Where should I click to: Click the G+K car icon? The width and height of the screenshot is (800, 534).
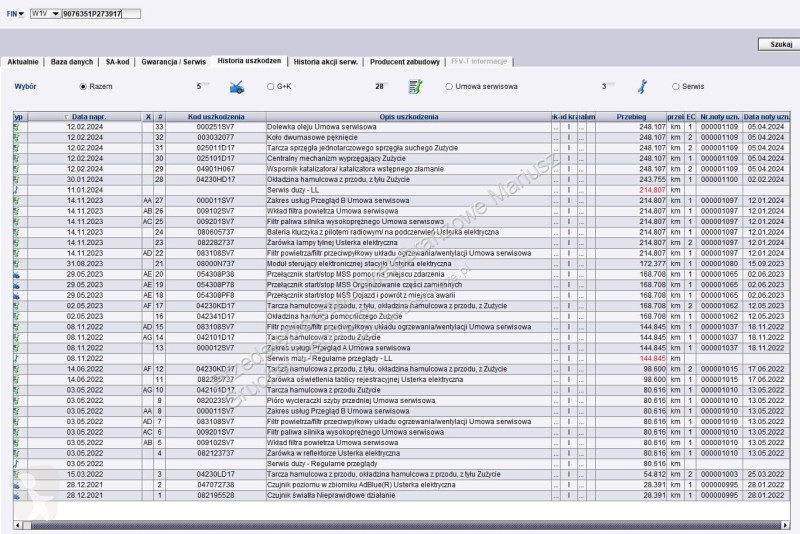click(237, 87)
